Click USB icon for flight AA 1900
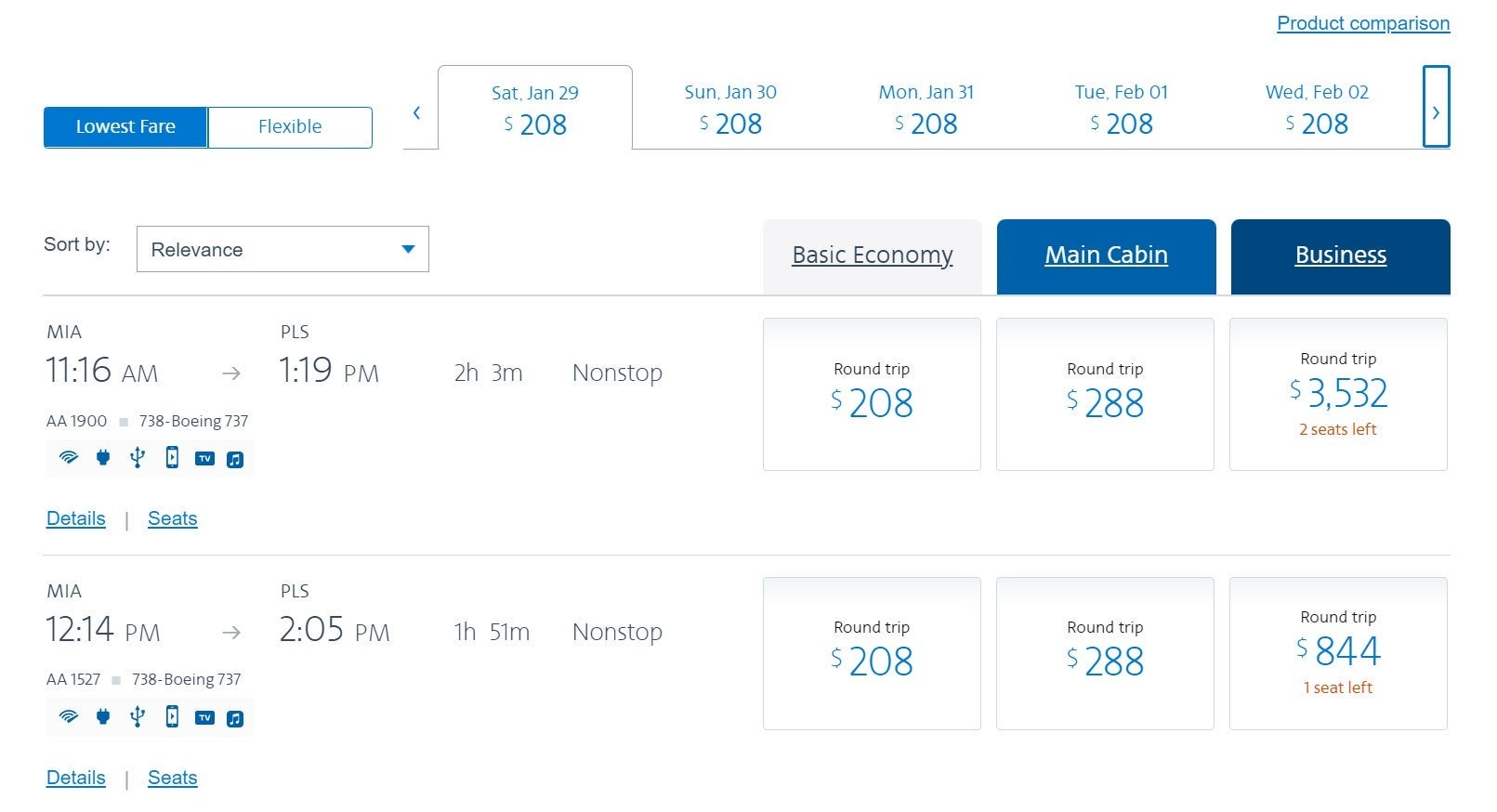The image size is (1497, 812). pos(138,458)
